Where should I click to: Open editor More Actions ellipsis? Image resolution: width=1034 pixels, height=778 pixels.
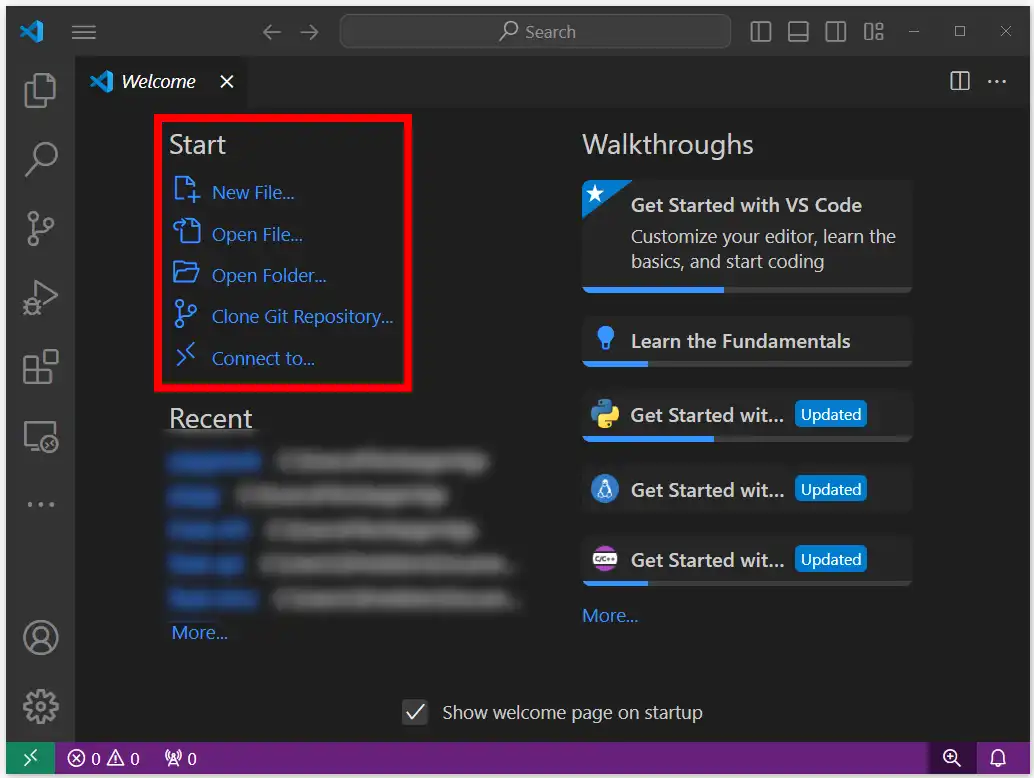point(996,81)
